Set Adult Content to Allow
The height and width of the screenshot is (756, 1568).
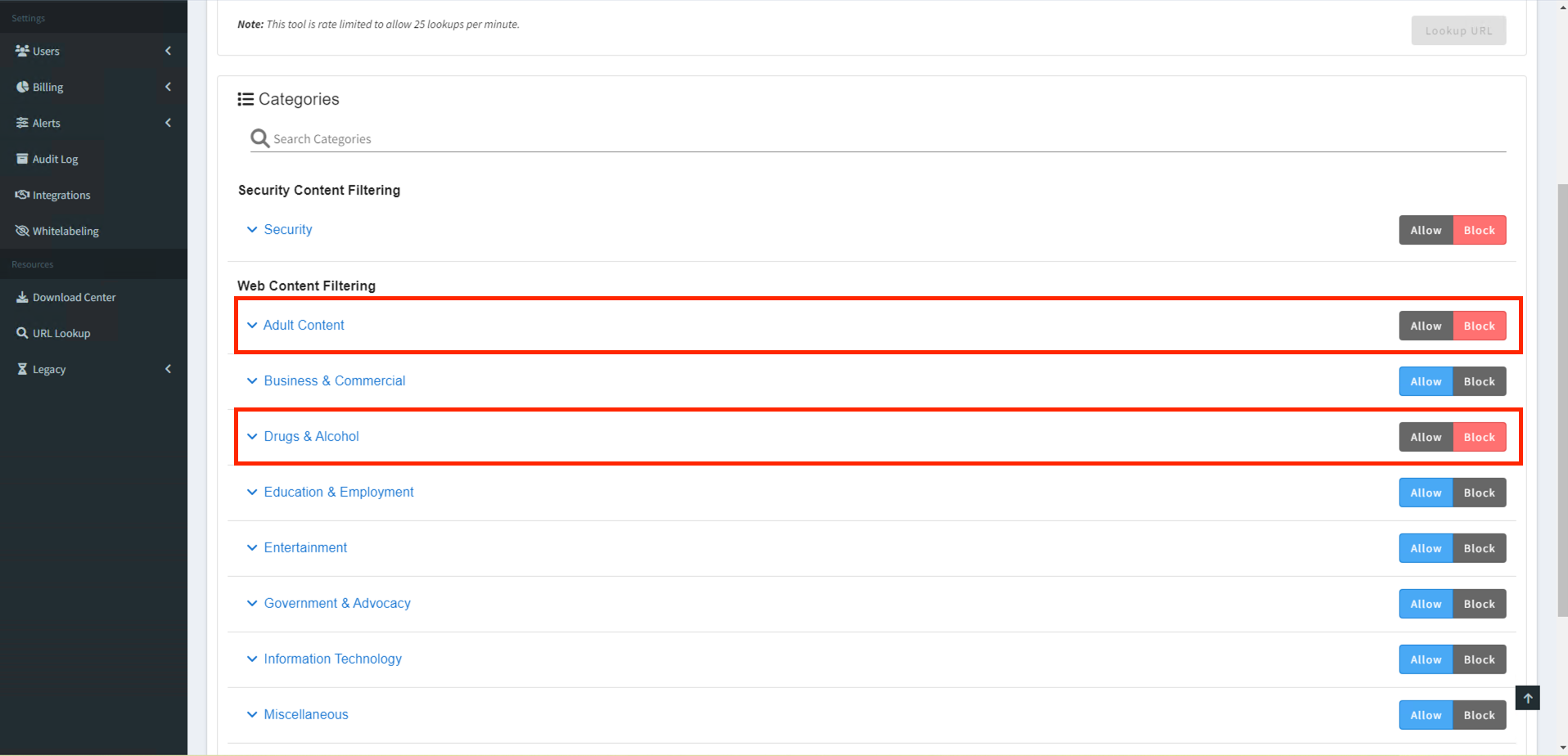[x=1425, y=325]
